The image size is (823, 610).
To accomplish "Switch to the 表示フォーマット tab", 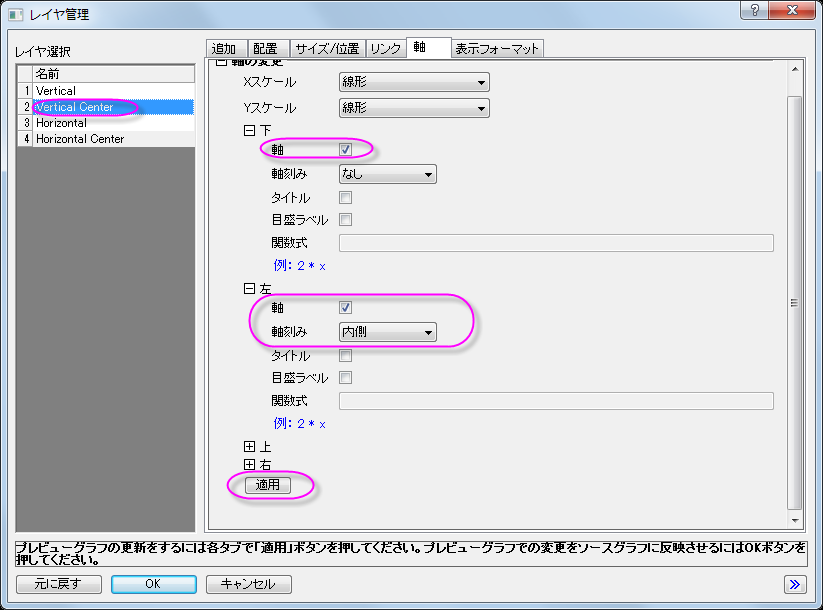I will (x=497, y=49).
